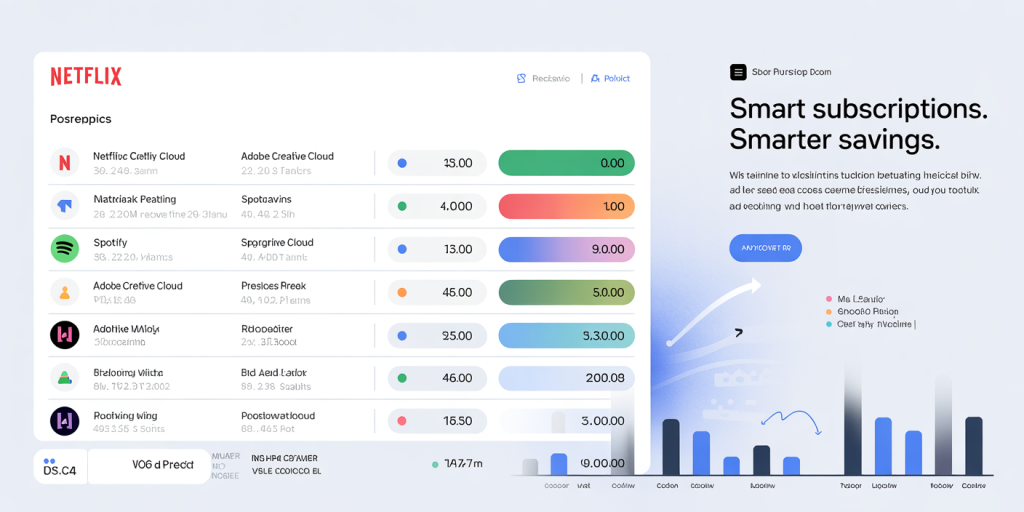1024x512 pixels.
Task: Click the 25.00 pill with blue dot
Action: click(x=437, y=336)
